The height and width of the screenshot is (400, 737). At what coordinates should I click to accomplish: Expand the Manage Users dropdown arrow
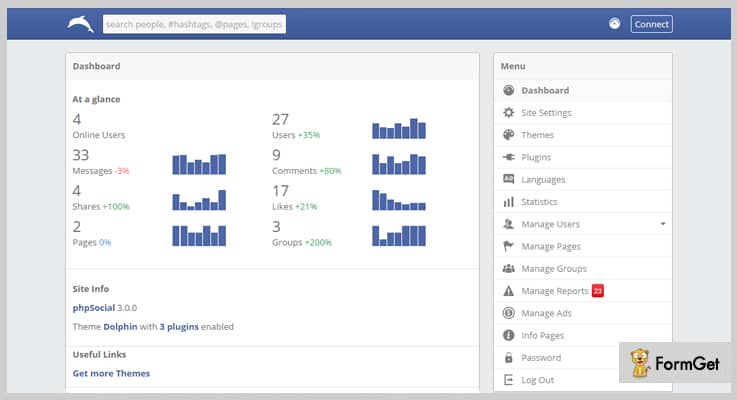point(663,224)
